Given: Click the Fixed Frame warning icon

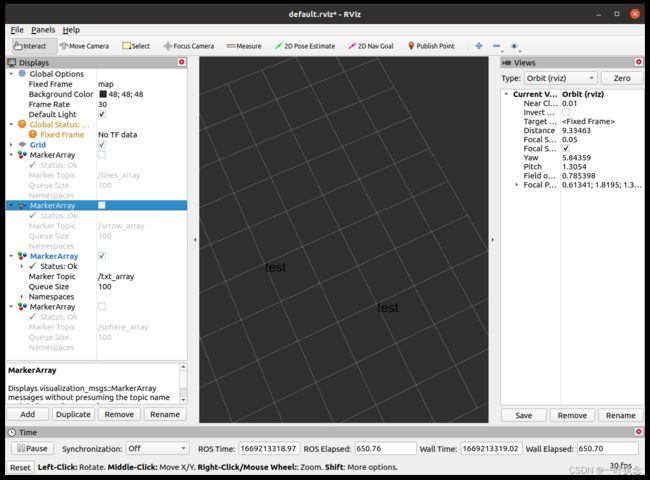Looking at the screenshot, I should coord(33,134).
